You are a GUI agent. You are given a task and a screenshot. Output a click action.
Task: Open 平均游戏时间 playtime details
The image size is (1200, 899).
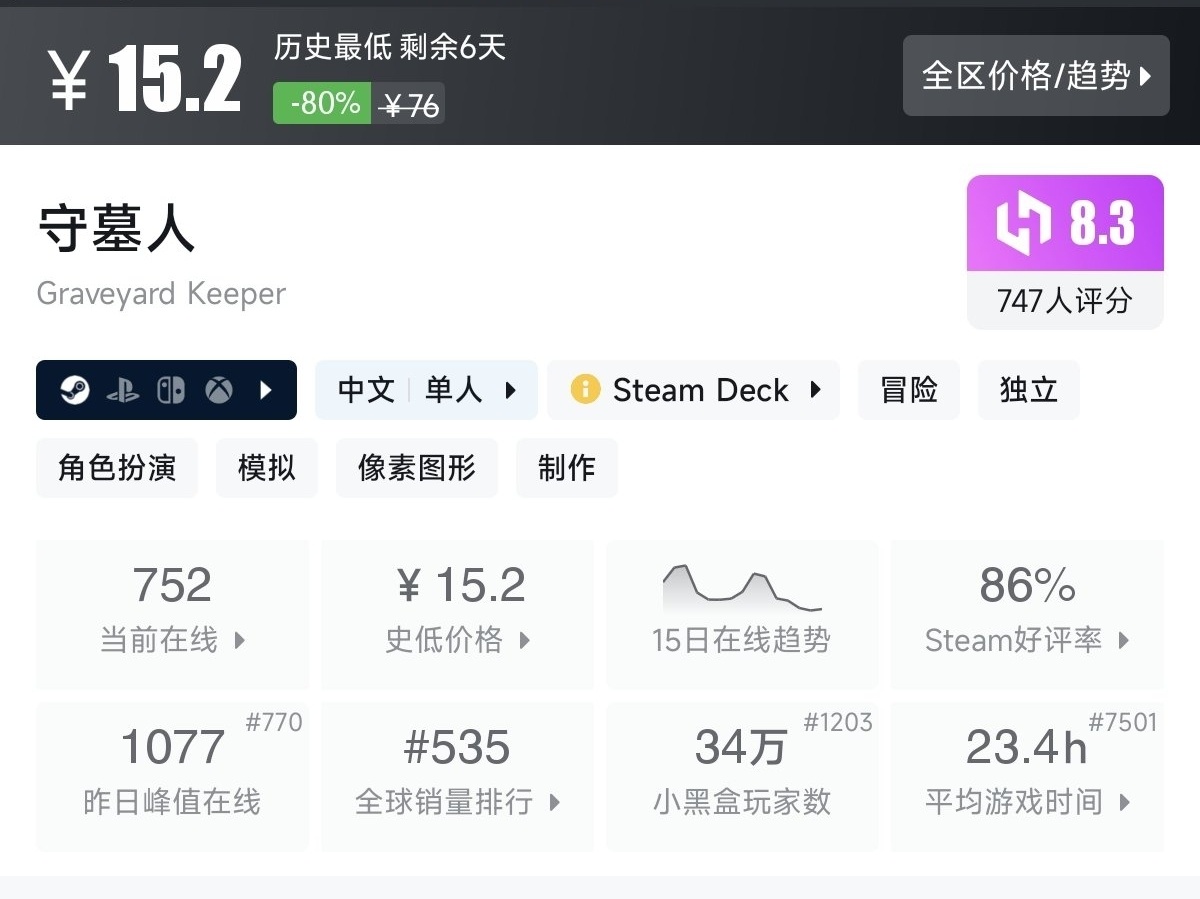(1027, 776)
